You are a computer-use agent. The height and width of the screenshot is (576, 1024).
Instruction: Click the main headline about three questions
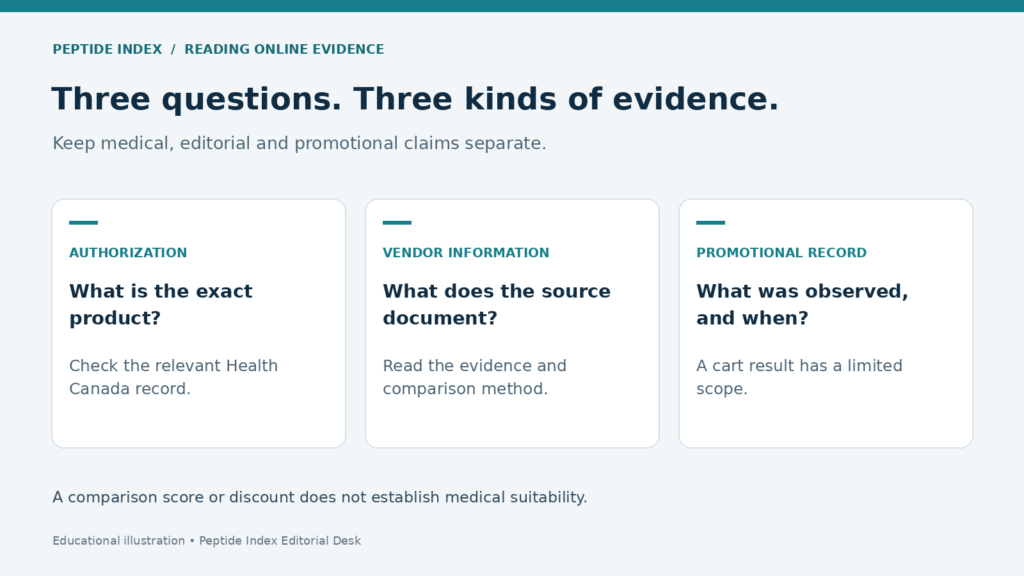tap(415, 99)
